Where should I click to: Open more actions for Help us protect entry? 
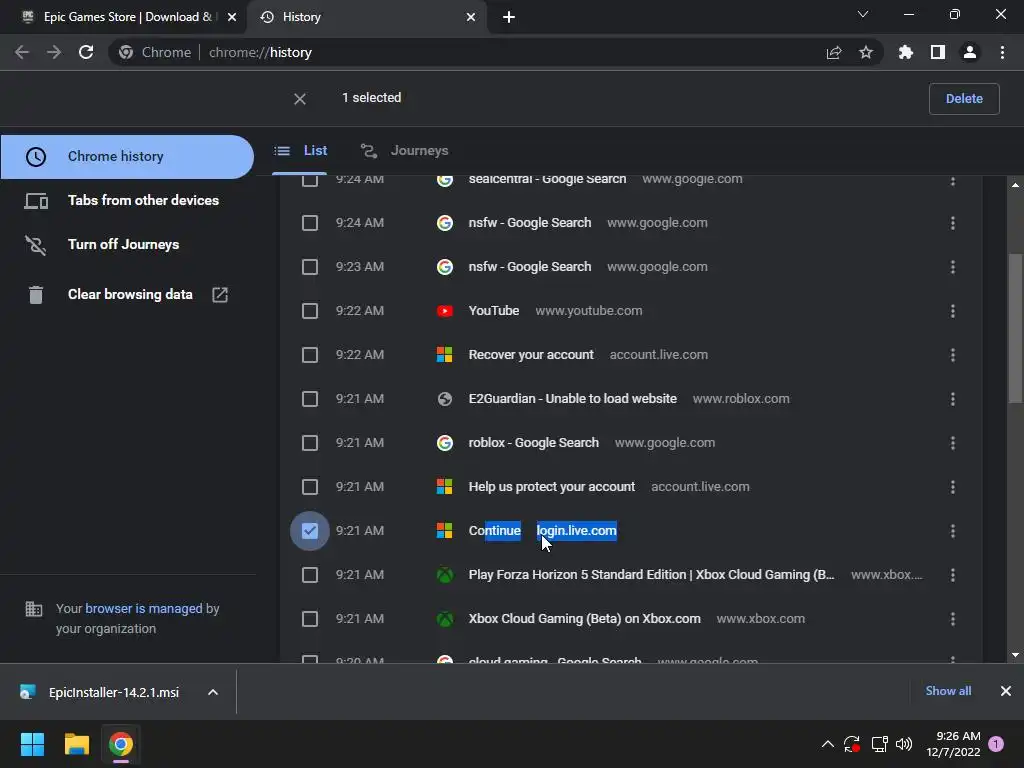tap(953, 487)
